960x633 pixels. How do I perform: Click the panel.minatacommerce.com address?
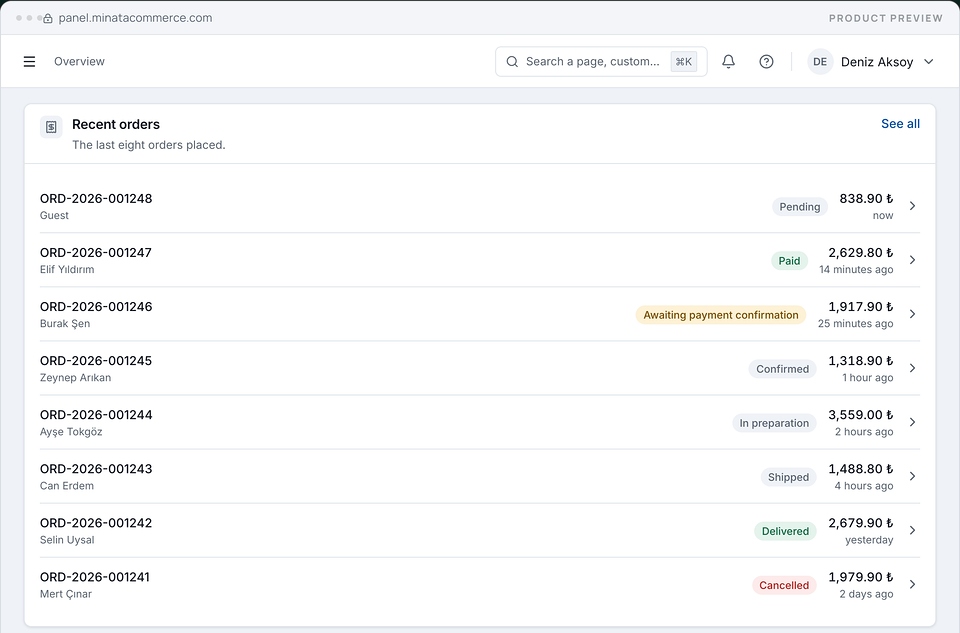pos(135,18)
